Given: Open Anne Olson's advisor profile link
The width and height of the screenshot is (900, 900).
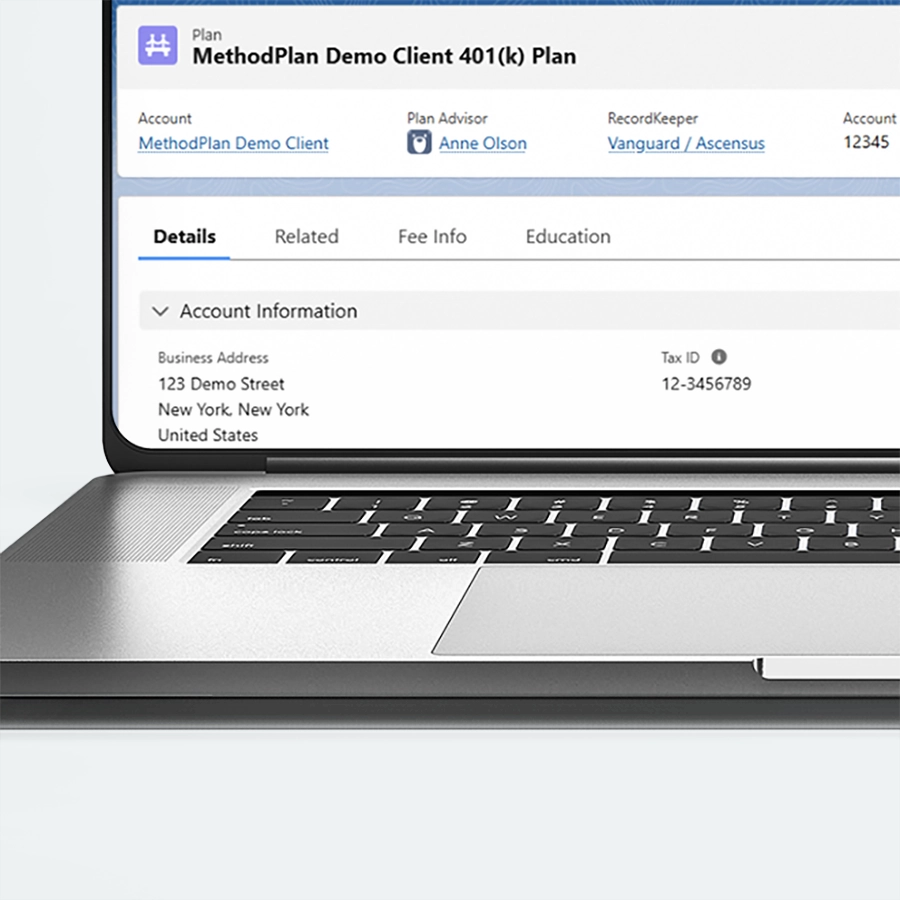Looking at the screenshot, I should [x=483, y=143].
